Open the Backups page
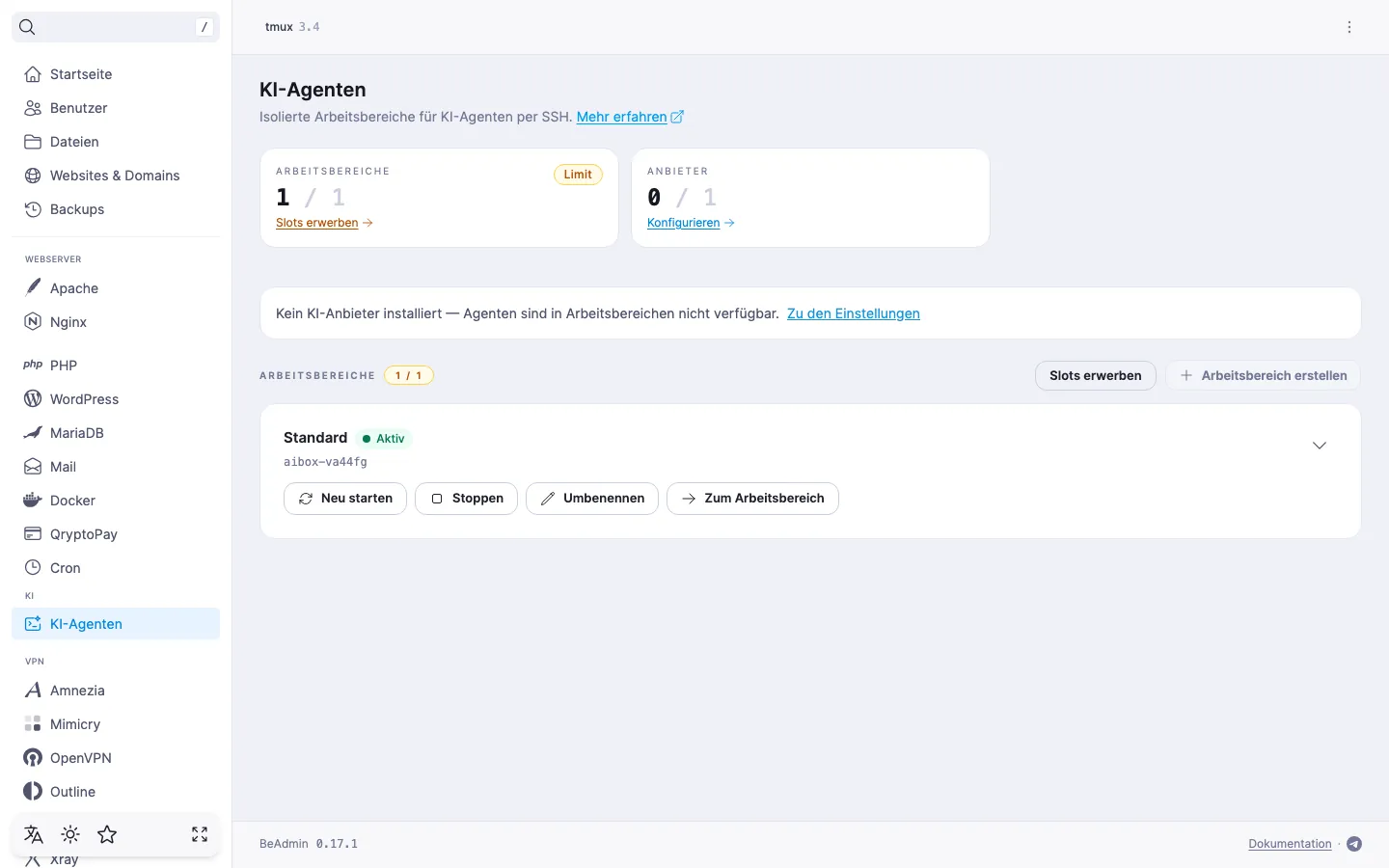 tap(116, 209)
